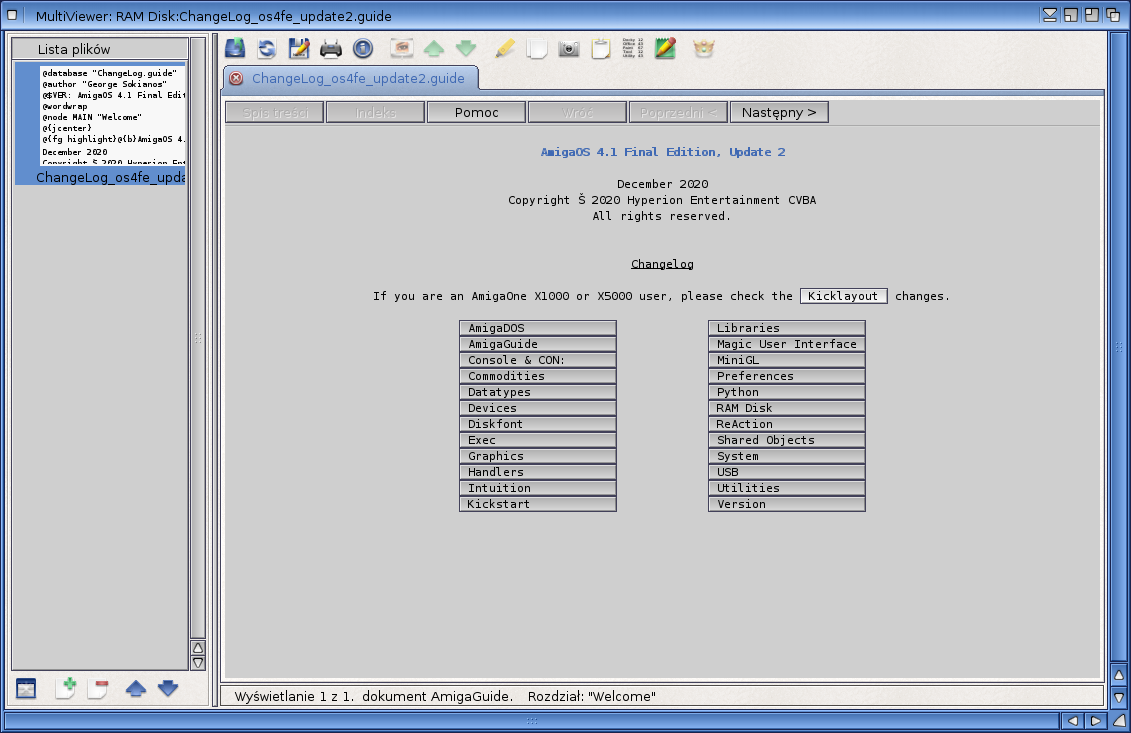
Task: Click the Lista plików column header
Action: (100, 49)
